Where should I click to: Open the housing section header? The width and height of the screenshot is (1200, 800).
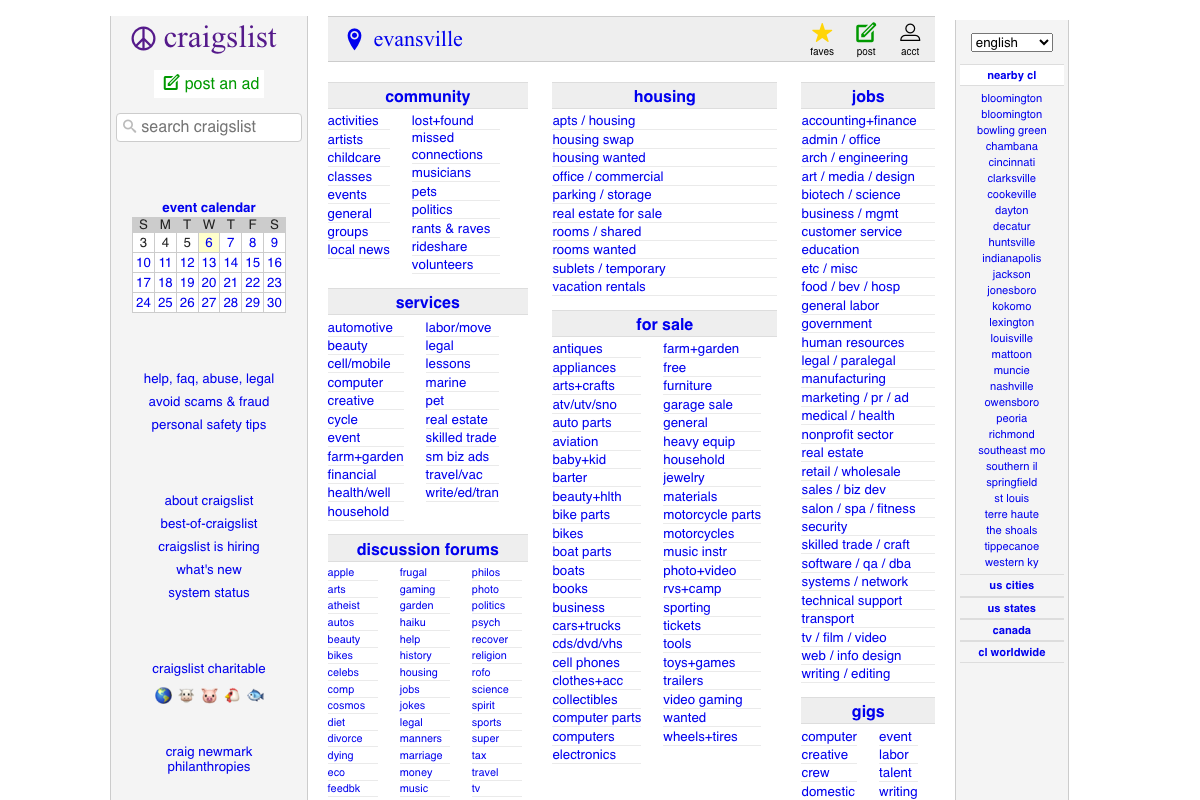[x=664, y=96]
